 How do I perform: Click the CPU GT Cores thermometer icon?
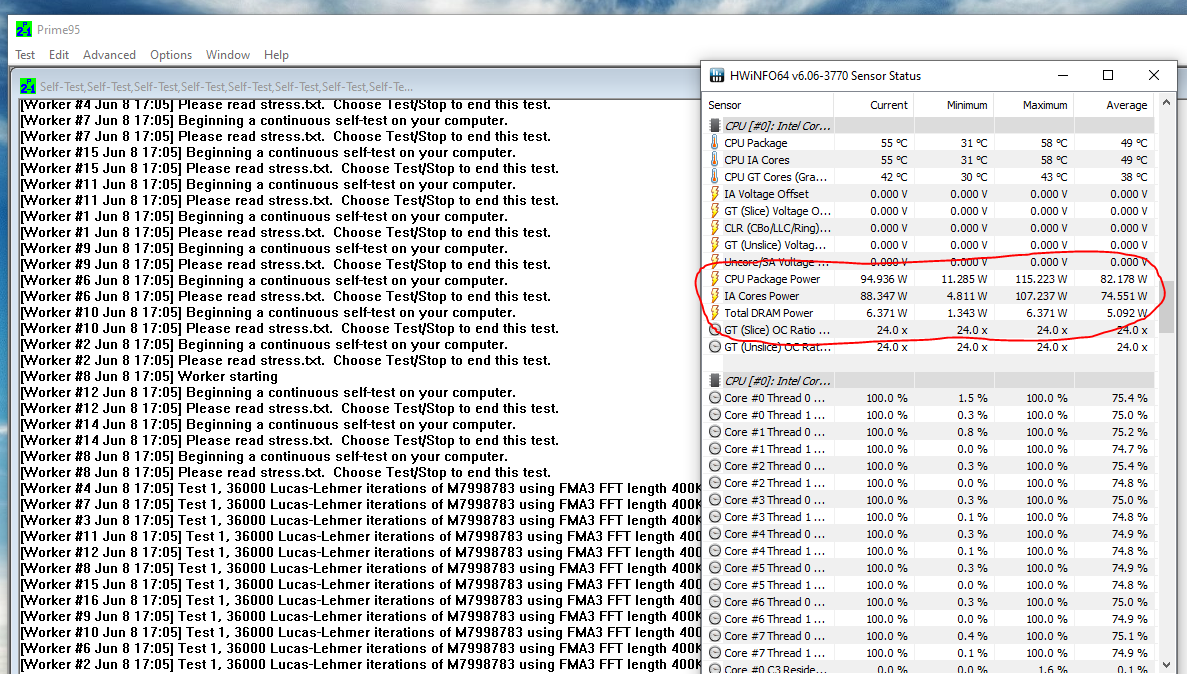pyautogui.click(x=714, y=176)
